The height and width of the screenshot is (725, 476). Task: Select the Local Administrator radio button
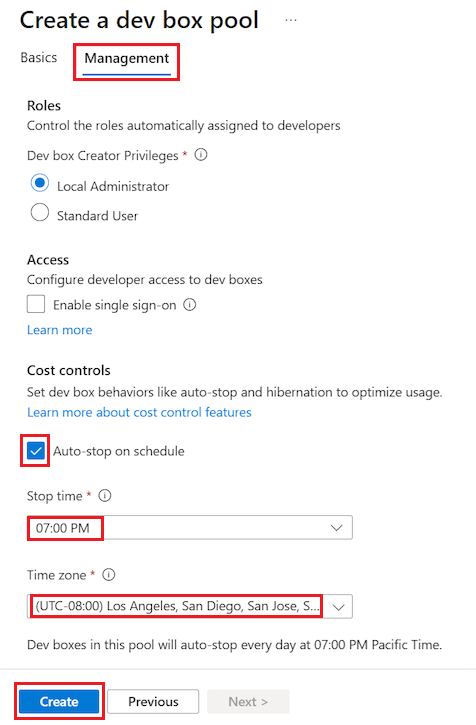[x=40, y=183]
